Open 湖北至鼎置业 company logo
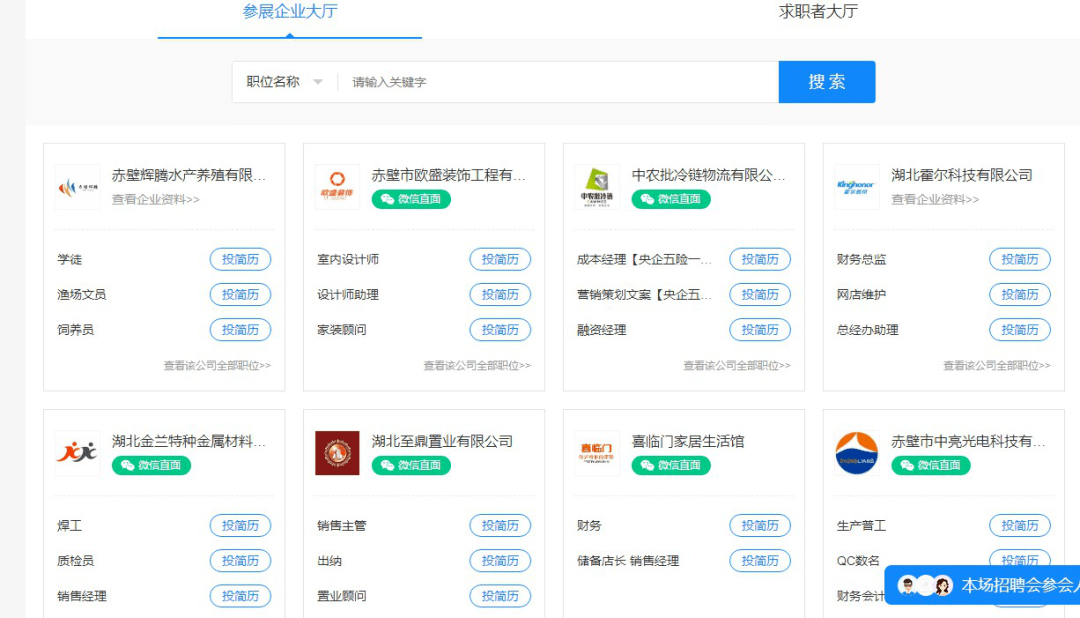The width and height of the screenshot is (1080, 618). click(x=337, y=453)
